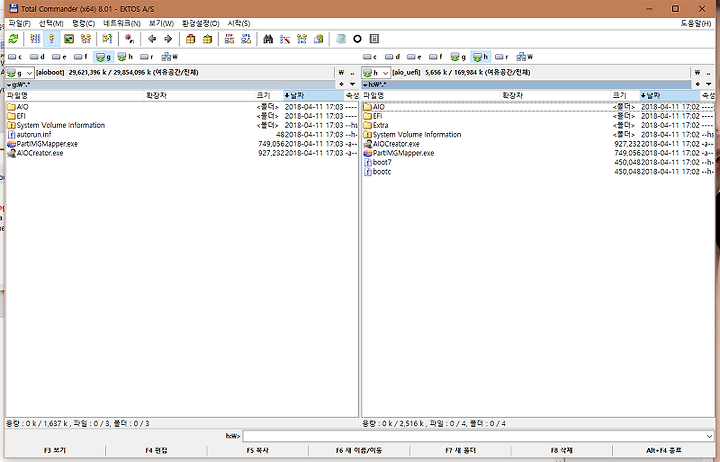The image size is (720, 462).
Task: Open the multi-rename tool icon
Action: point(285,39)
